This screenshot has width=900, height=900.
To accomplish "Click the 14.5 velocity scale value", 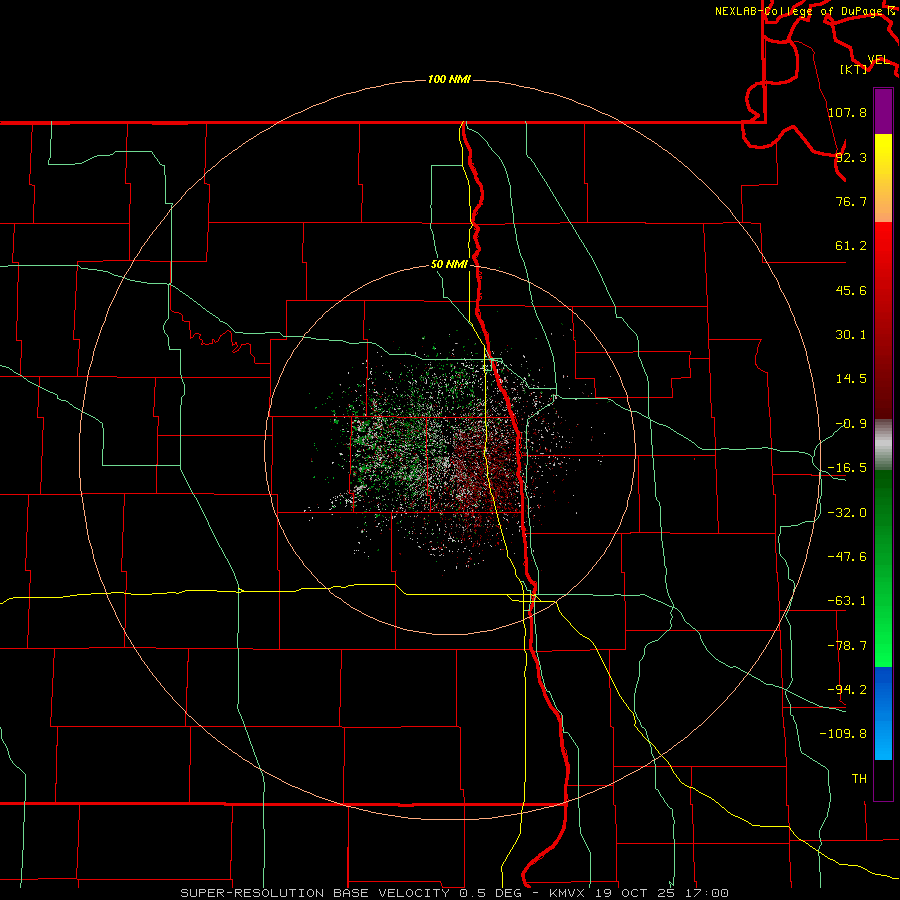I will click(851, 379).
